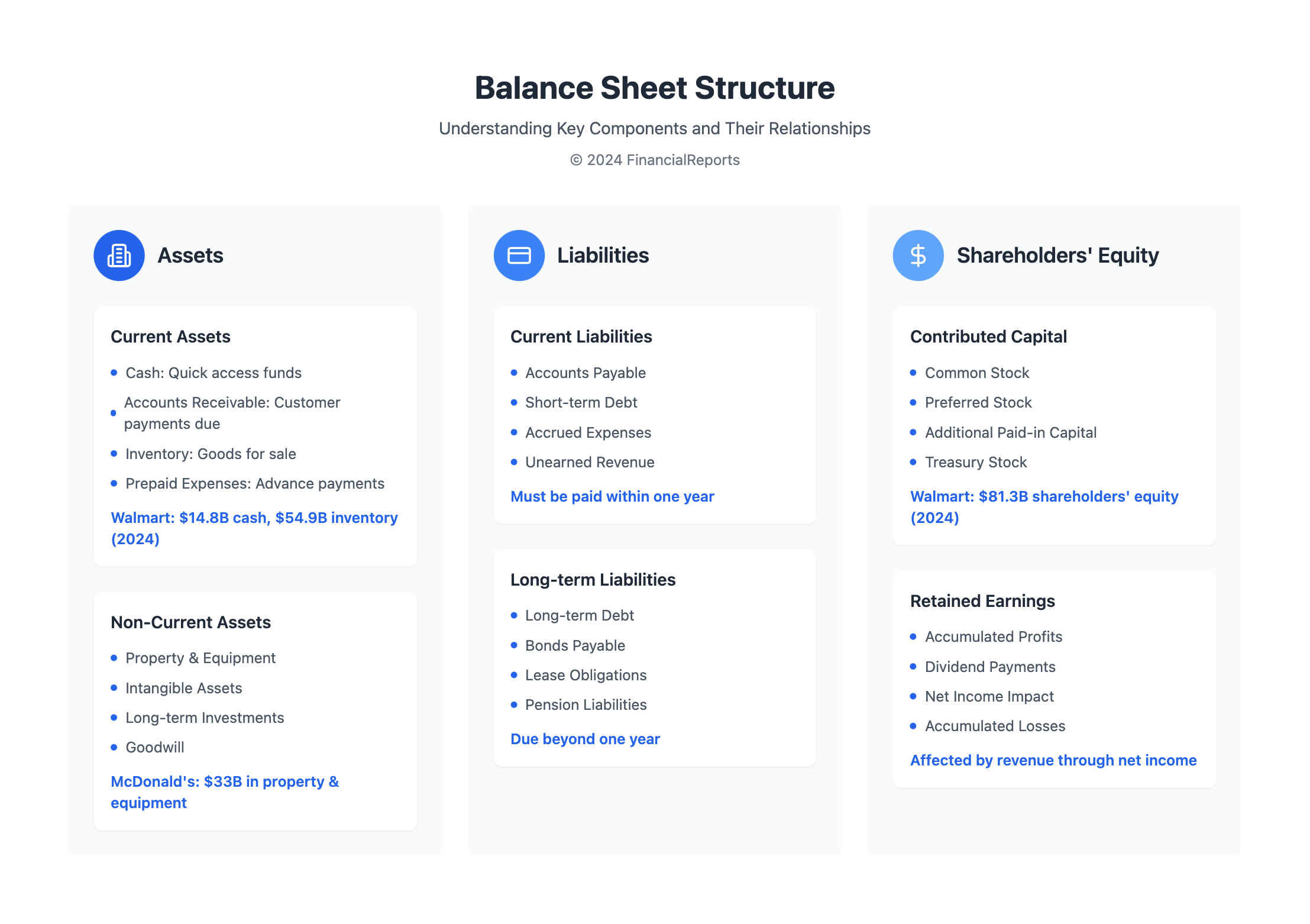Click the Shareholders' Equity dollar icon
The width and height of the screenshot is (1310, 924).
coord(918,256)
